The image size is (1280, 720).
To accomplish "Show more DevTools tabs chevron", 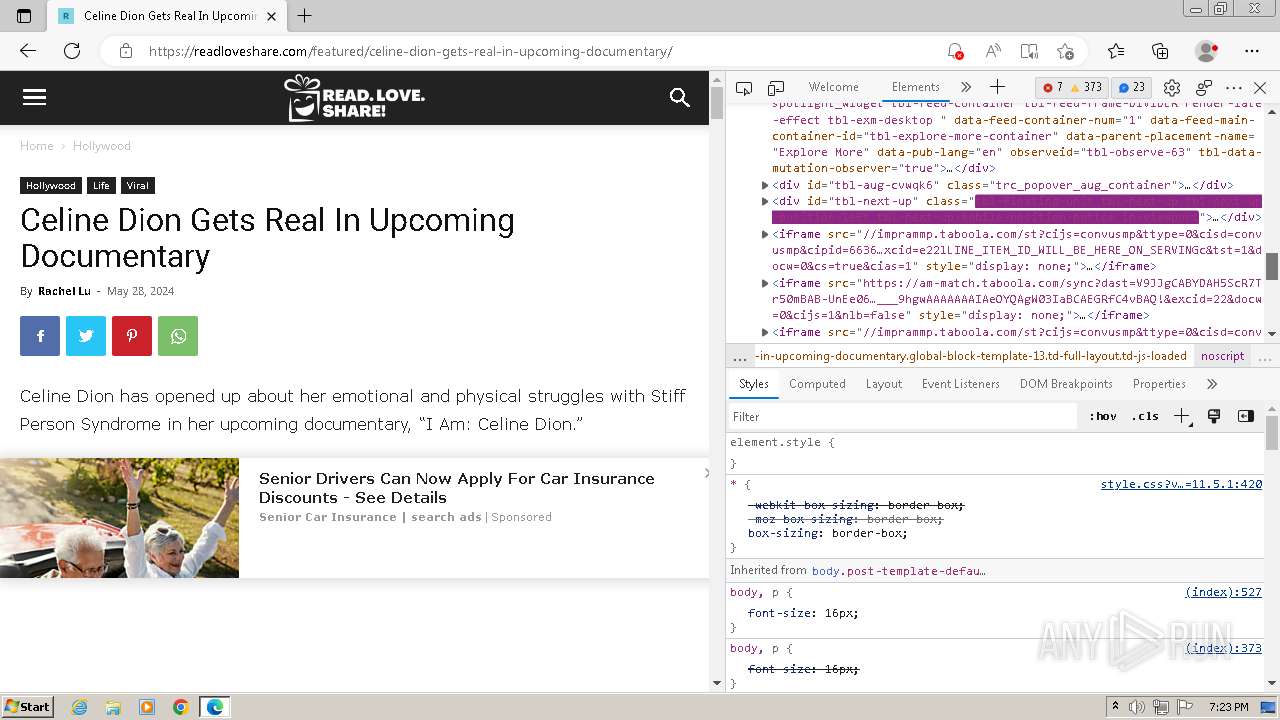I will [x=965, y=88].
